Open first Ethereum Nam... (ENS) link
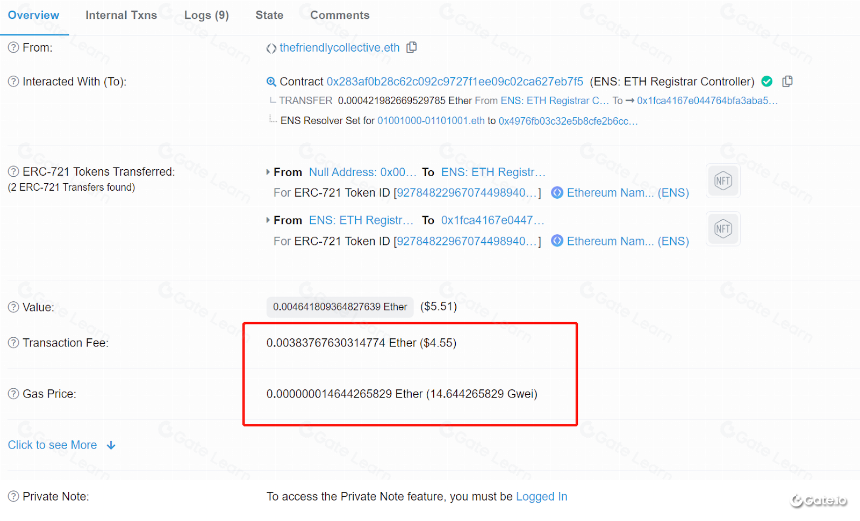Viewport: 860px width, 521px height. click(628, 192)
